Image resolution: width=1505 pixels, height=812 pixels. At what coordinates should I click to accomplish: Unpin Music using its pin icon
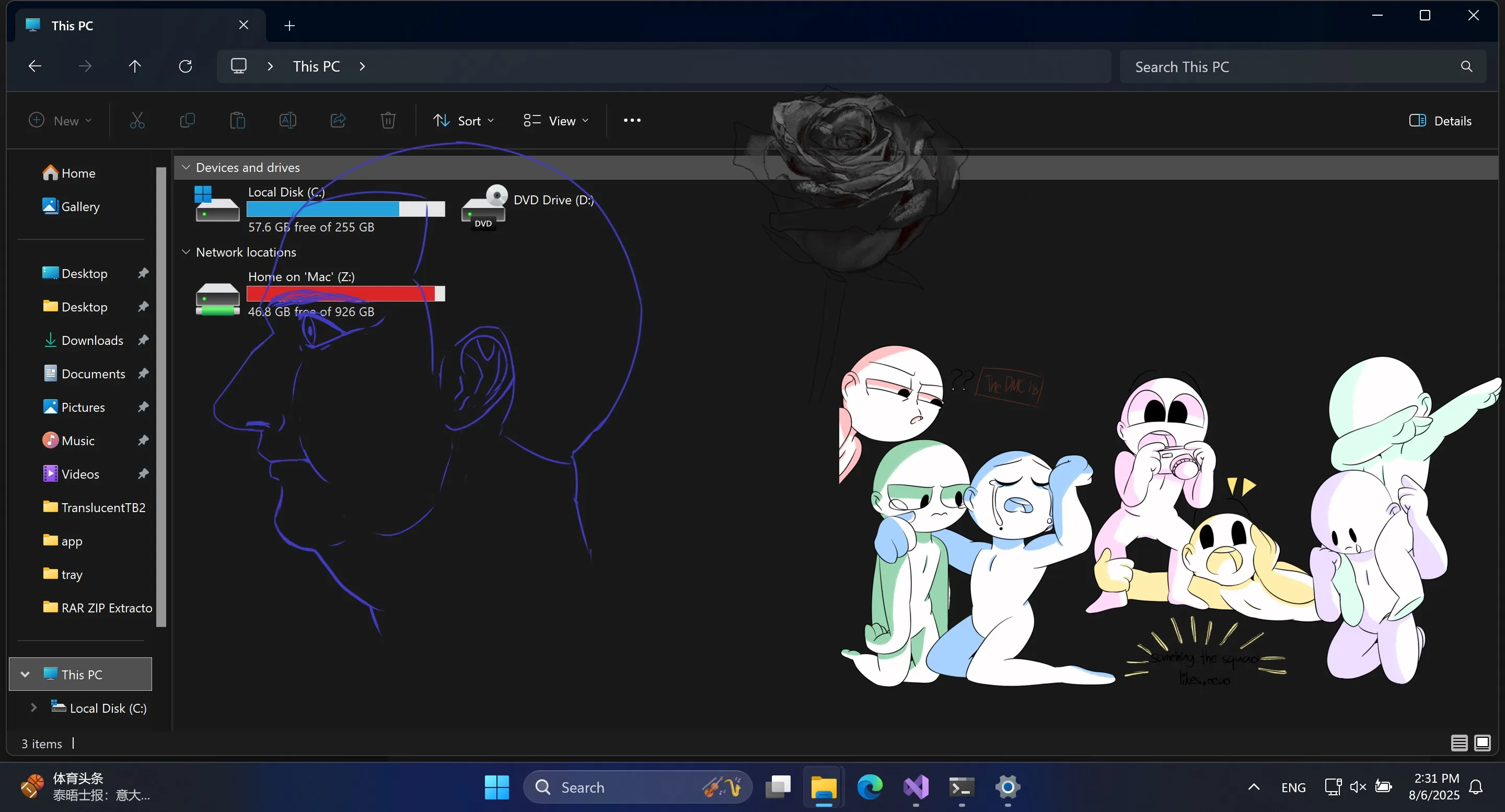[x=143, y=440]
